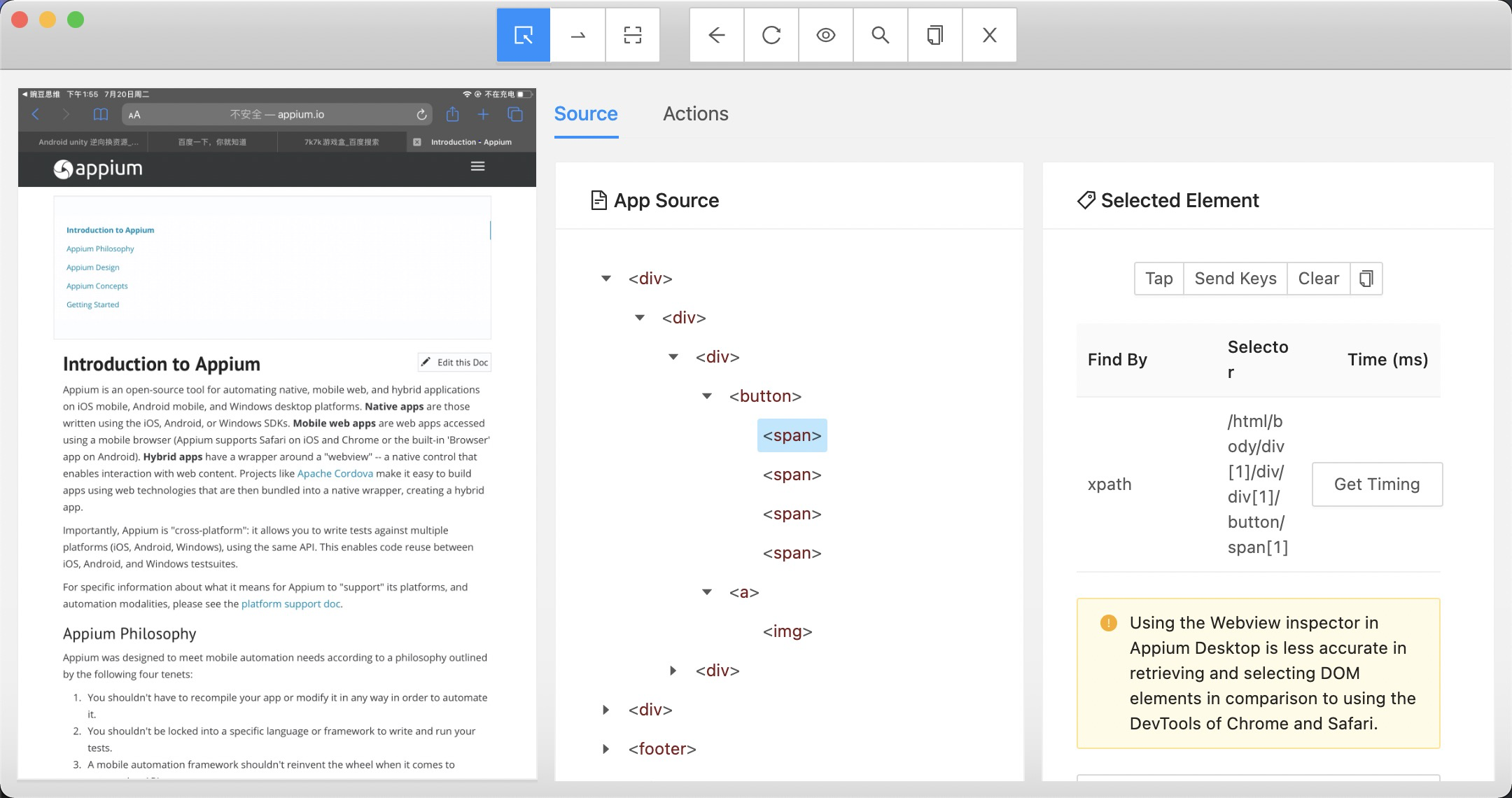Click the Tap button for selected element

(x=1159, y=278)
